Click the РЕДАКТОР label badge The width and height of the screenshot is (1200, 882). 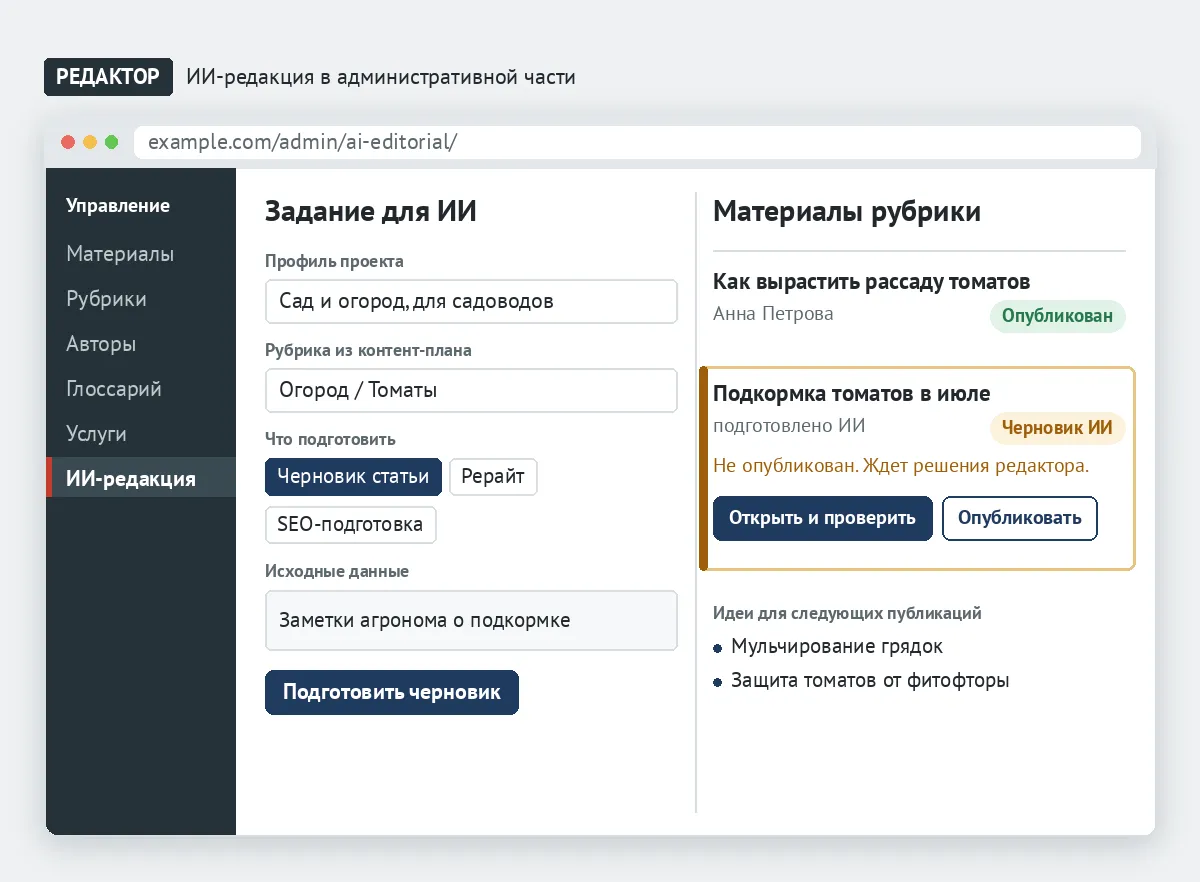(108, 77)
